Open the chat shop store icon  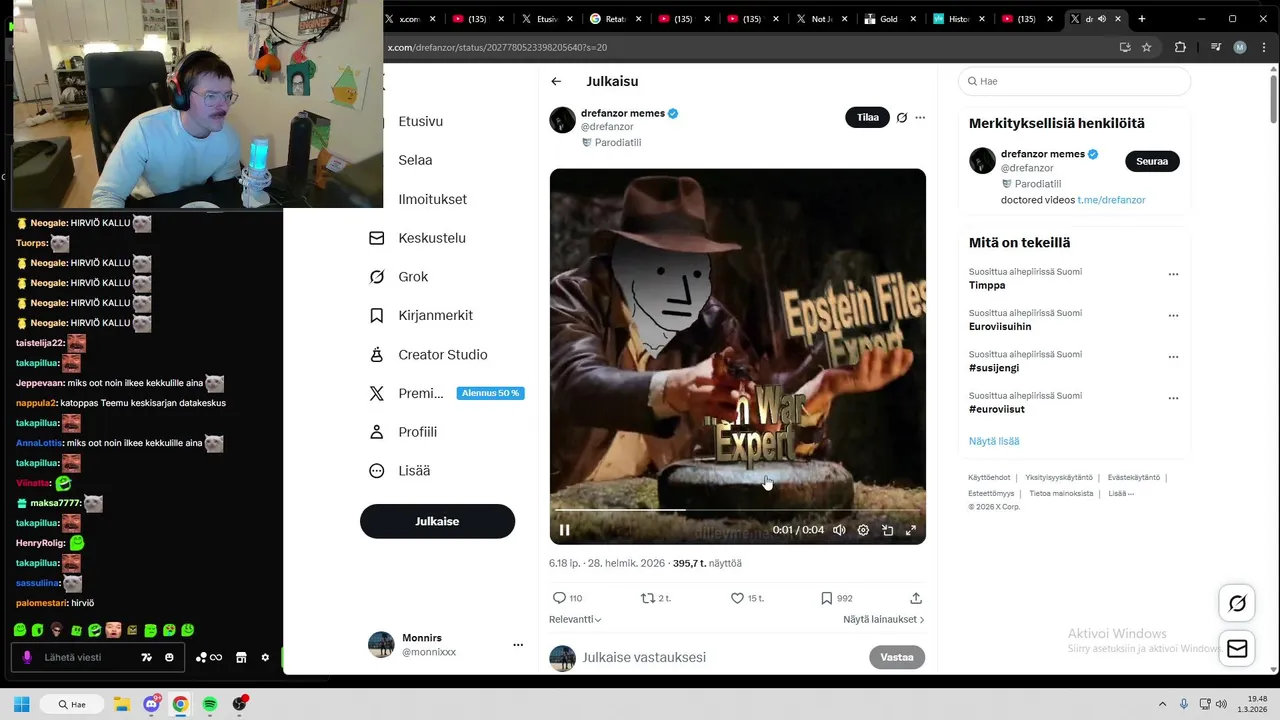tap(241, 657)
